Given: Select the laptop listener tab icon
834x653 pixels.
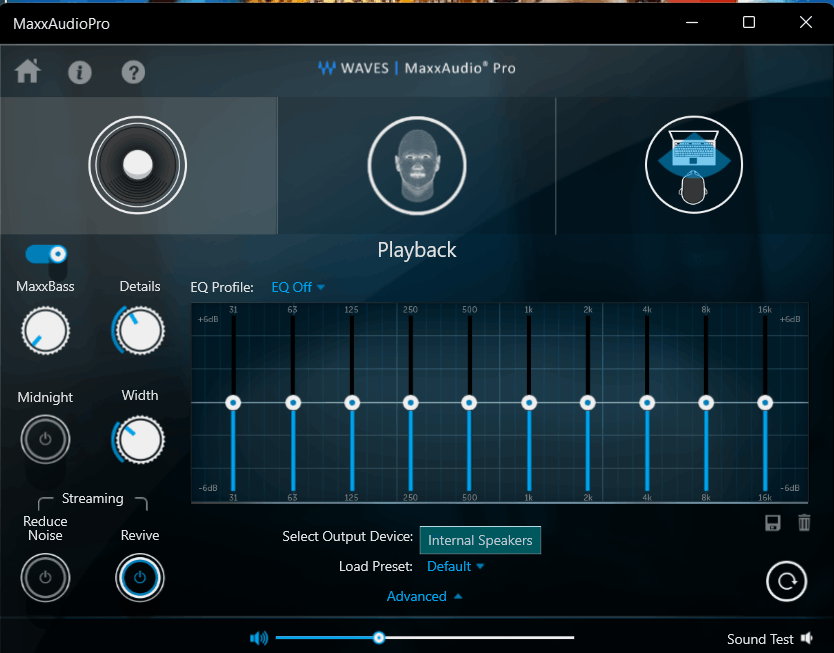Looking at the screenshot, I should 694,165.
